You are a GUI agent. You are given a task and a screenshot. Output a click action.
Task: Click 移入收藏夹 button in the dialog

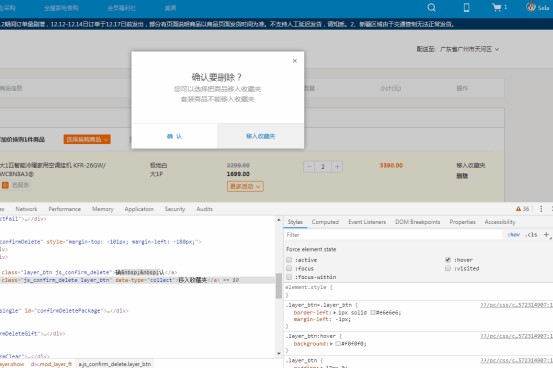click(261, 136)
